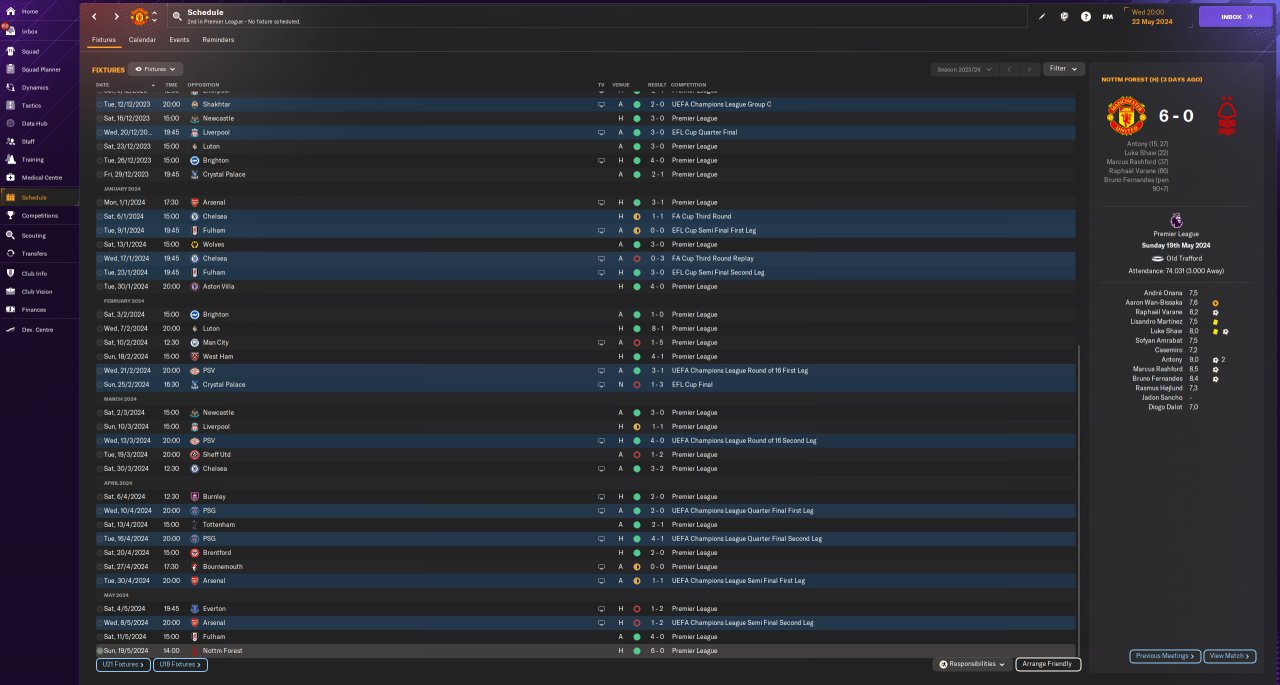Click the PSG Quarter Final Second Leg row
This screenshot has width=1280, height=685.
[586, 538]
